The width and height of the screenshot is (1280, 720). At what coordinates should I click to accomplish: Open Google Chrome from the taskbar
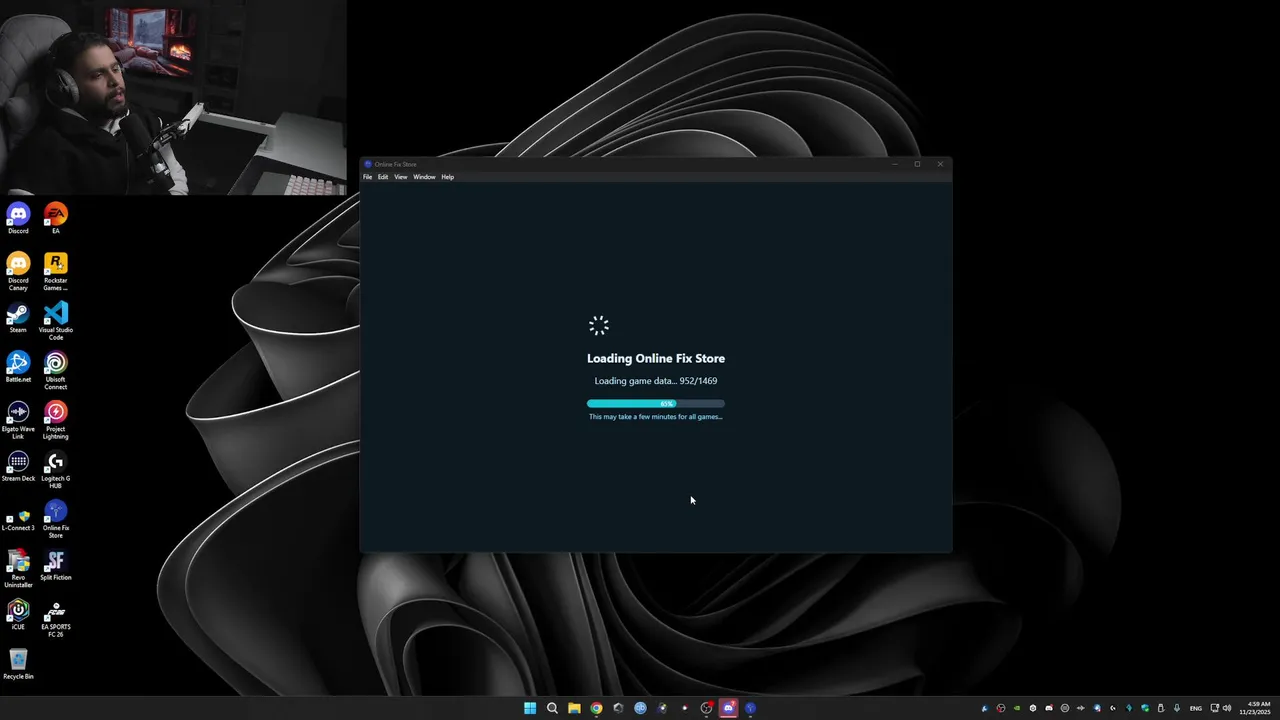(596, 708)
